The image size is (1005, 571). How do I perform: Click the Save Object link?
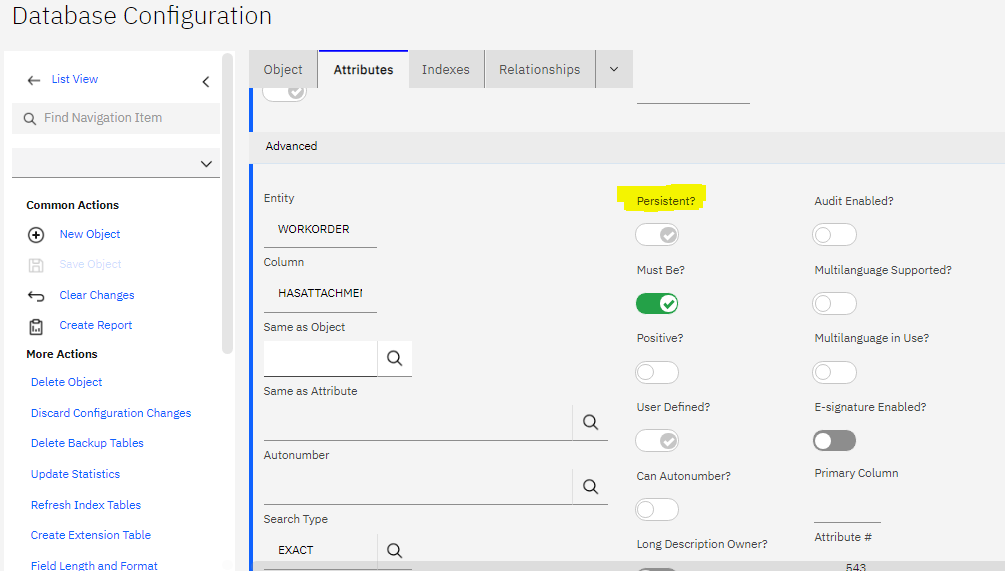[90, 264]
